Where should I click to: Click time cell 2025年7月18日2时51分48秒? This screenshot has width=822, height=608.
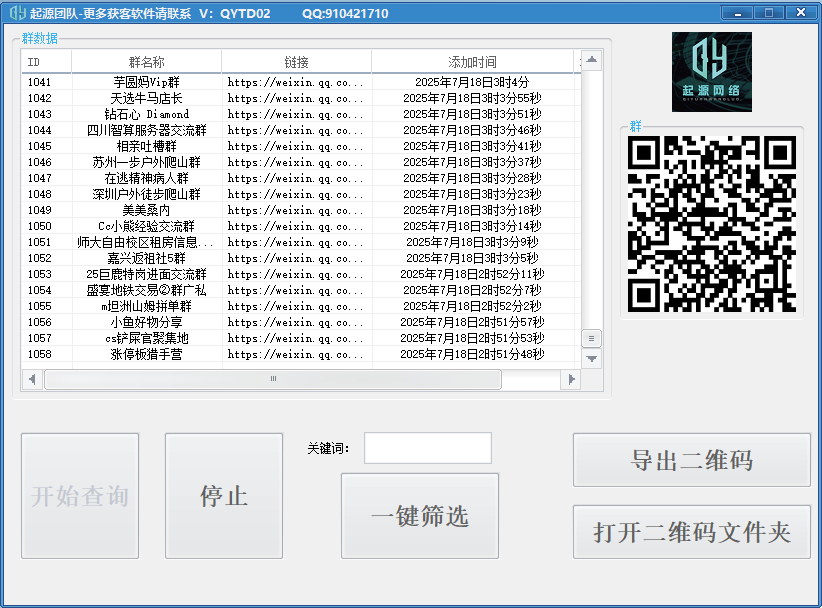[472, 354]
